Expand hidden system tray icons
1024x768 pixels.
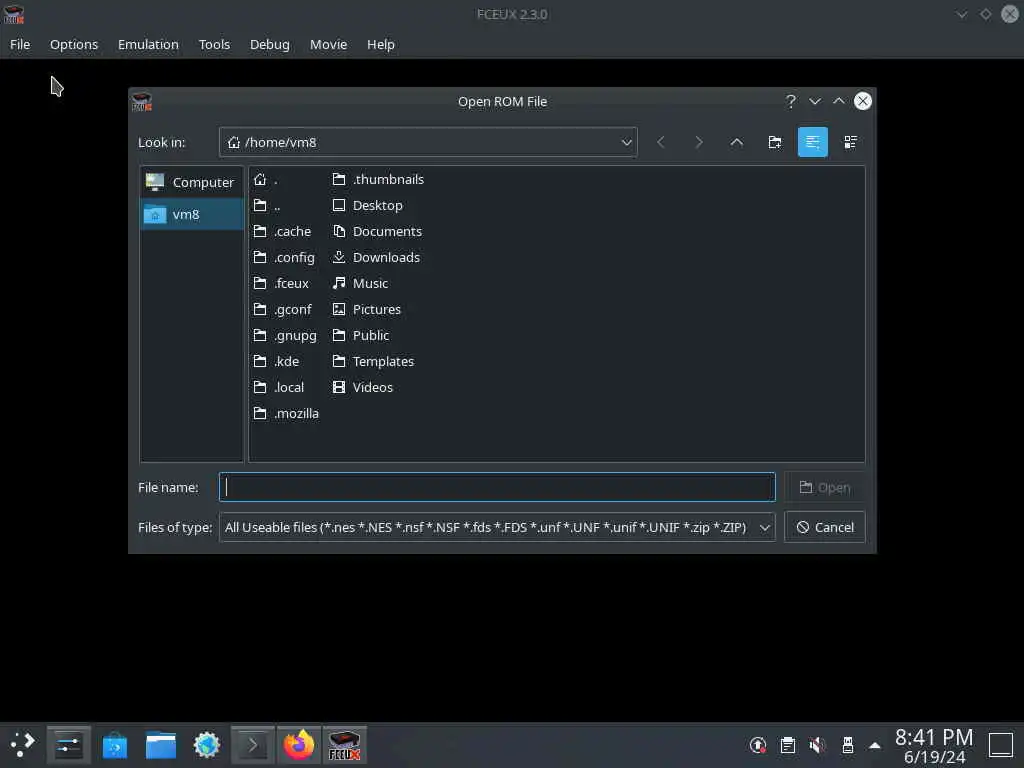[874, 745]
